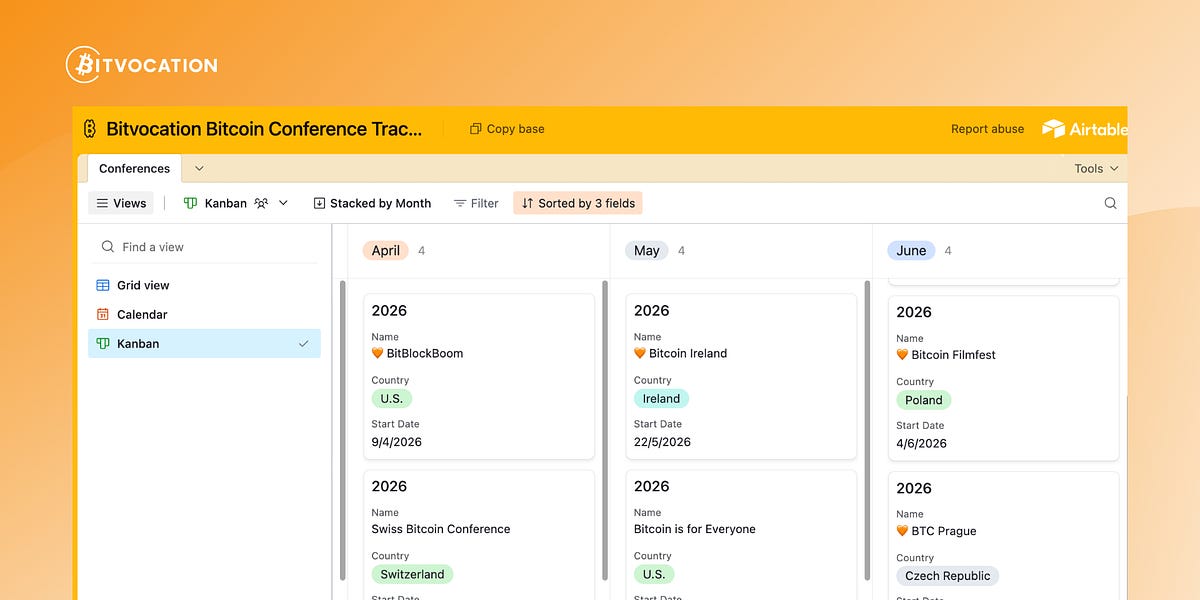Click the Bitvocation logo at top left
1200x600 pixels.
(x=141, y=65)
